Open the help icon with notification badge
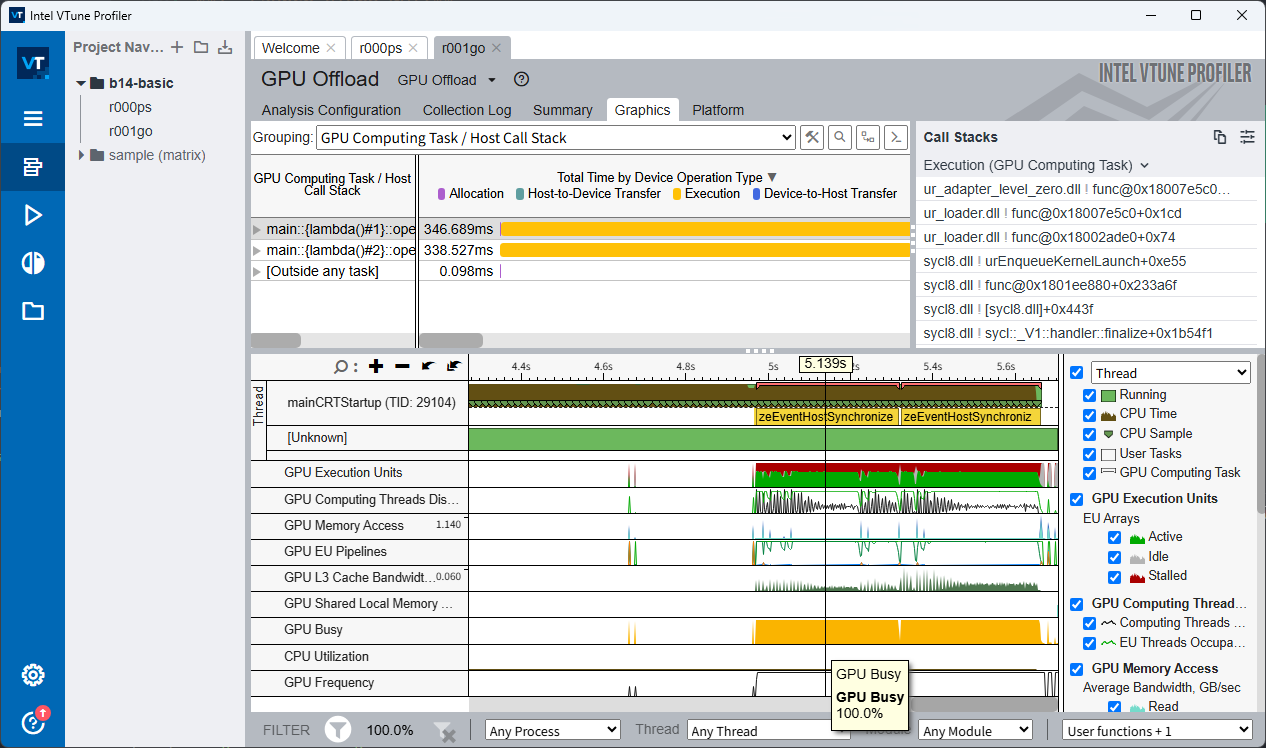The width and height of the screenshot is (1266, 748). coord(33,721)
